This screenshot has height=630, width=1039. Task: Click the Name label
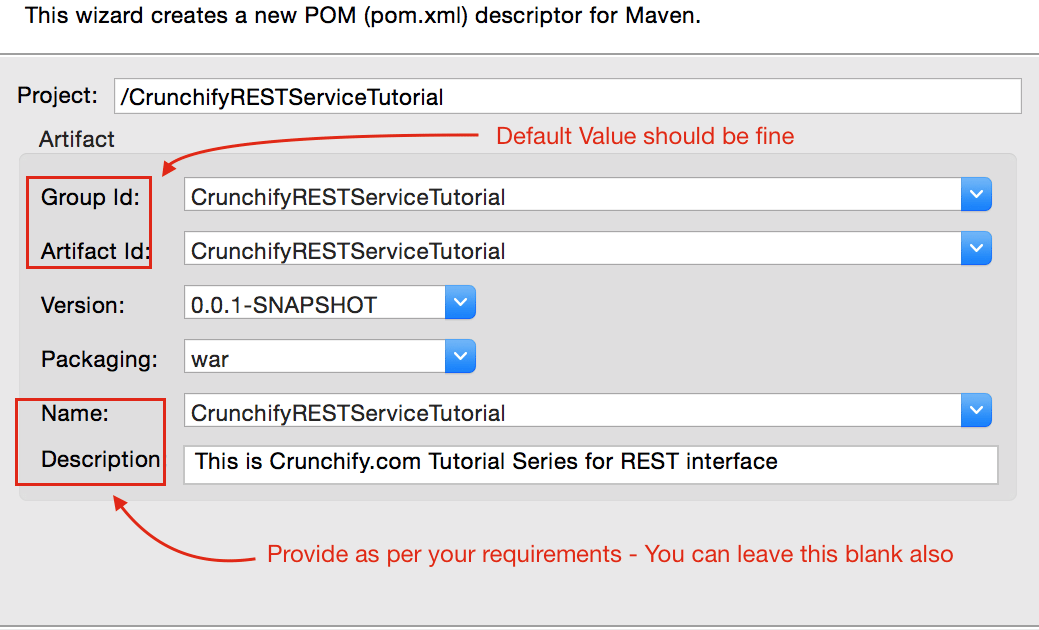75,413
